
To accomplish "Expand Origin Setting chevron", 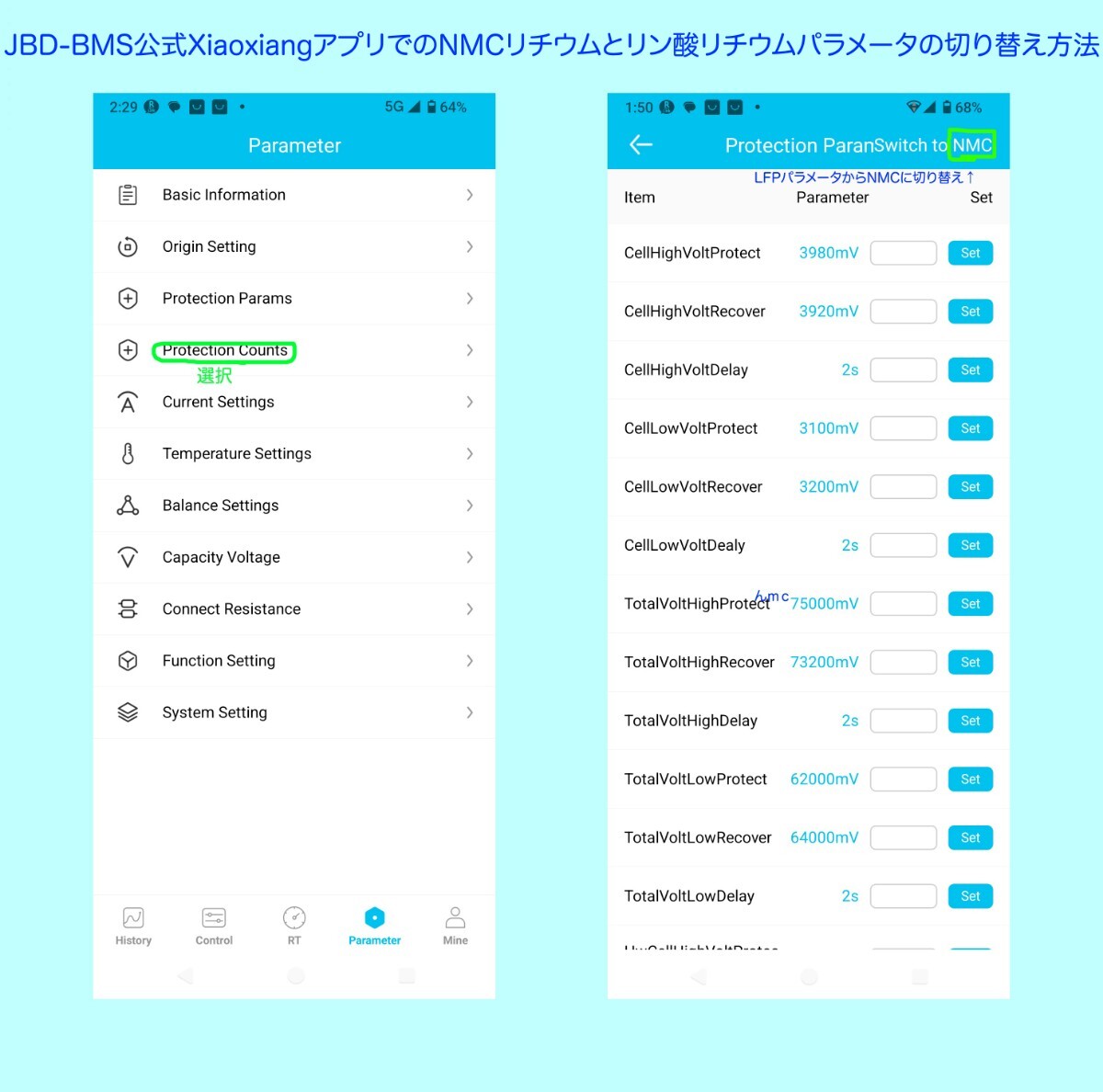I will pos(470,246).
